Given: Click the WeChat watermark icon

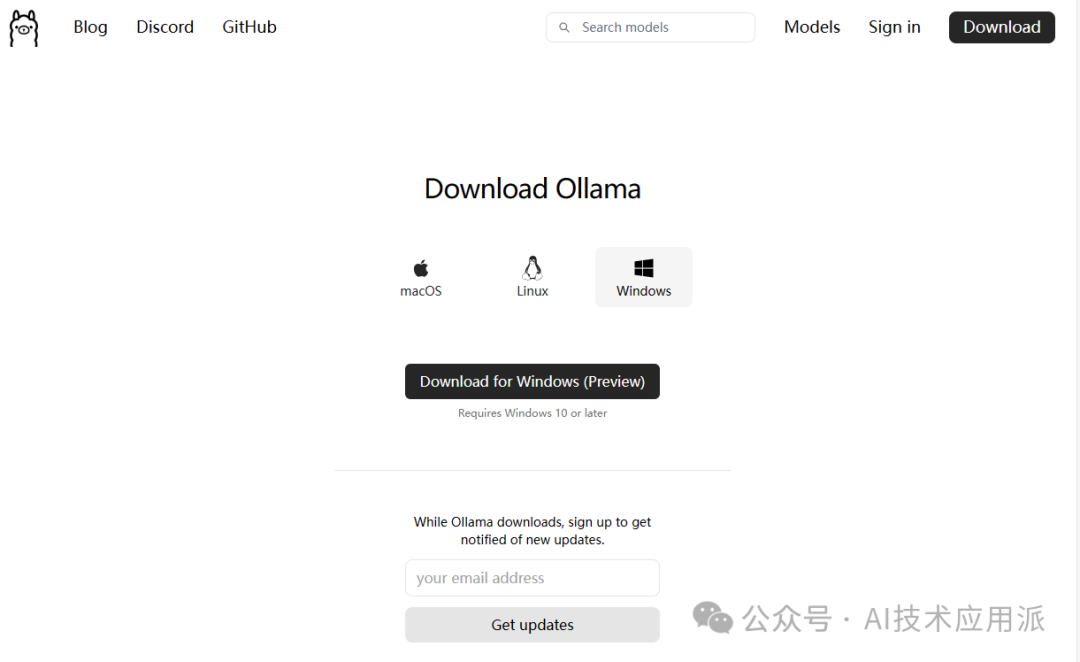Looking at the screenshot, I should (712, 617).
